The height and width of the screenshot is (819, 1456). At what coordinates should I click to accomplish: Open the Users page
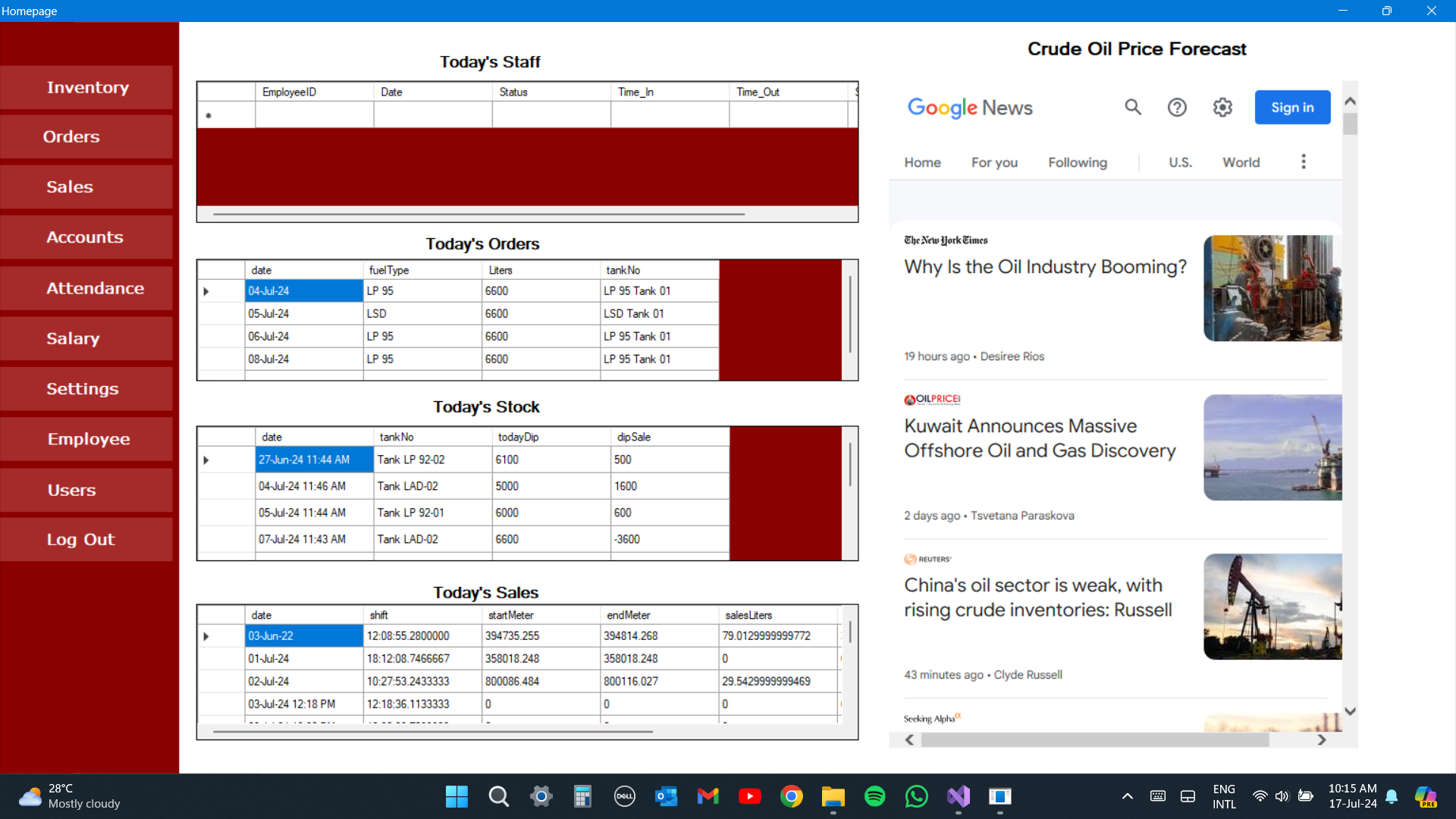[86, 490]
